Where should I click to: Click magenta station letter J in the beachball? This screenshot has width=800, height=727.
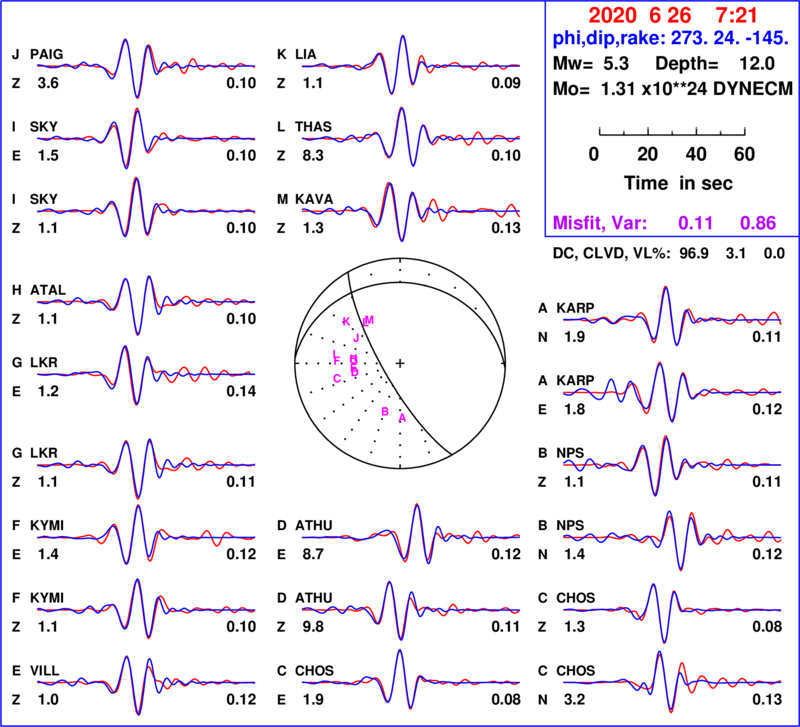click(x=356, y=338)
